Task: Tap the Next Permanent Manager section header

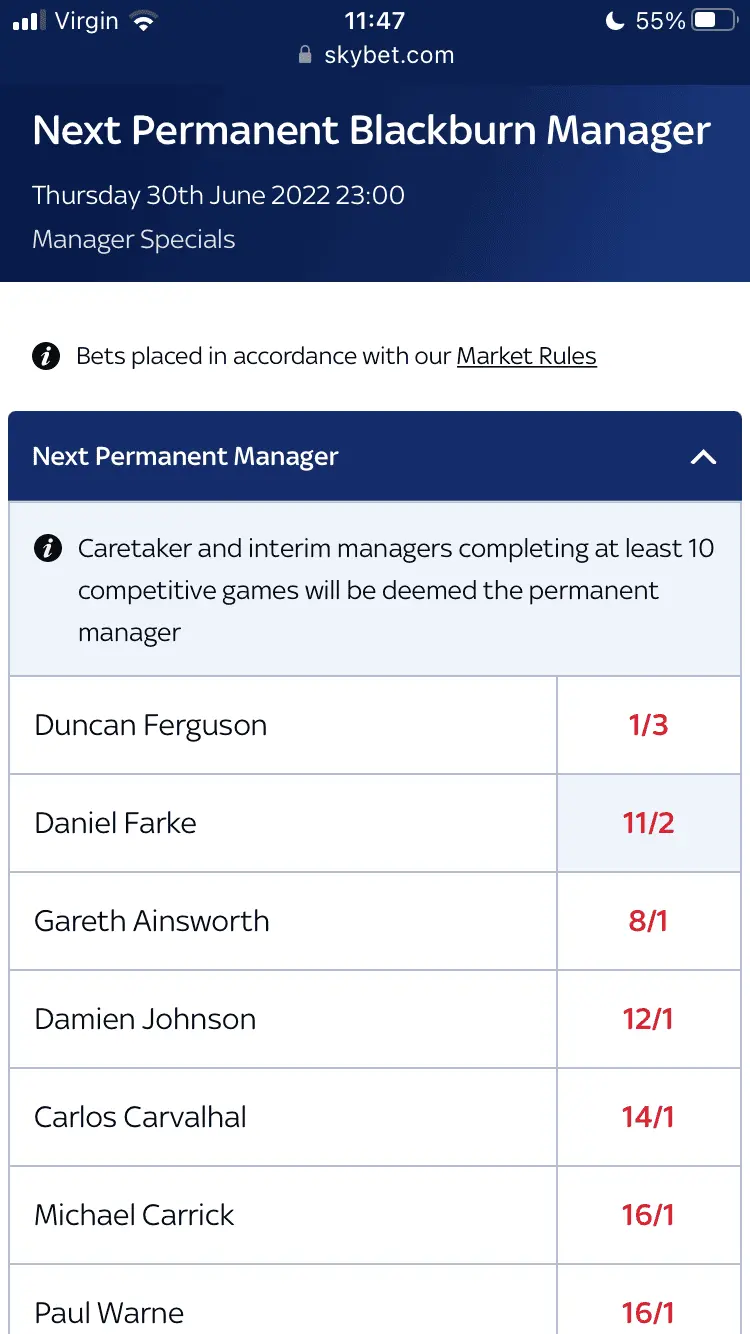Action: 185,457
